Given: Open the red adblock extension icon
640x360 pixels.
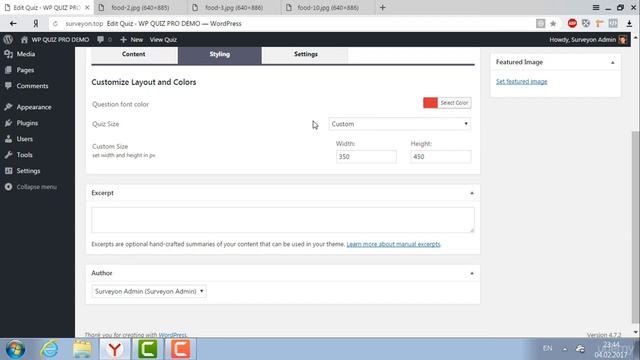Looking at the screenshot, I should 572,23.
